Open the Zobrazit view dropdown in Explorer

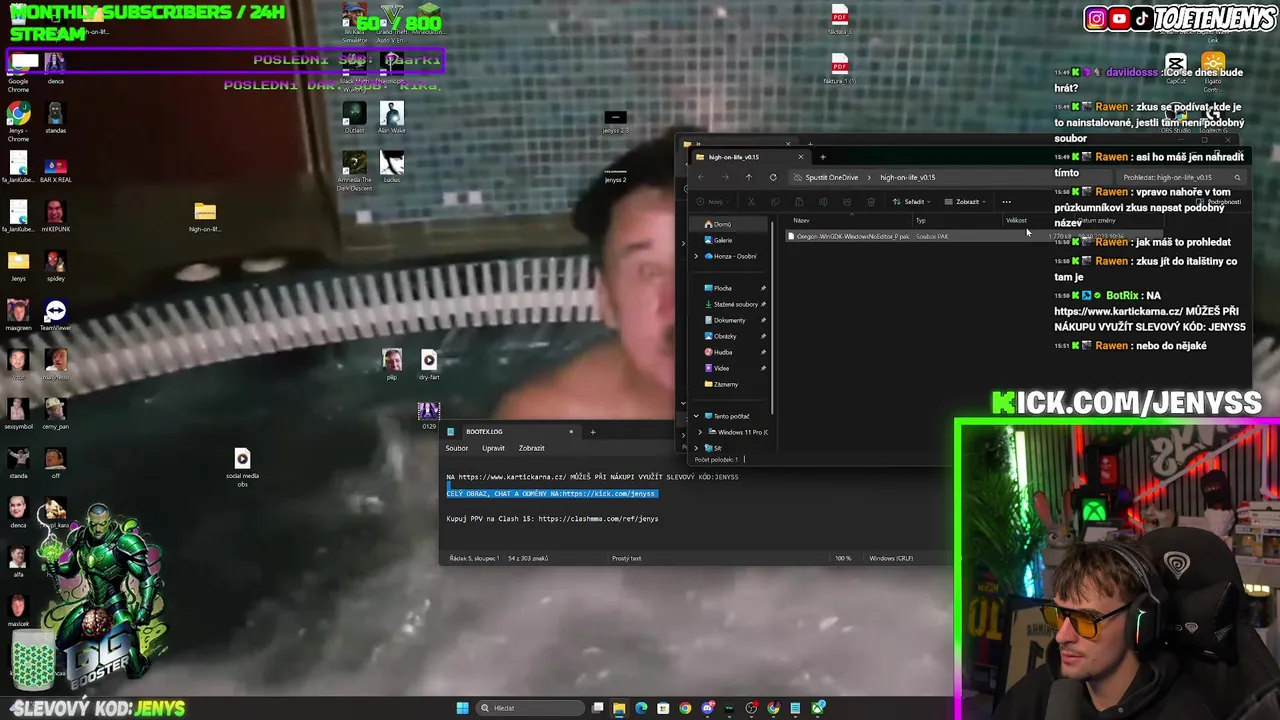965,202
